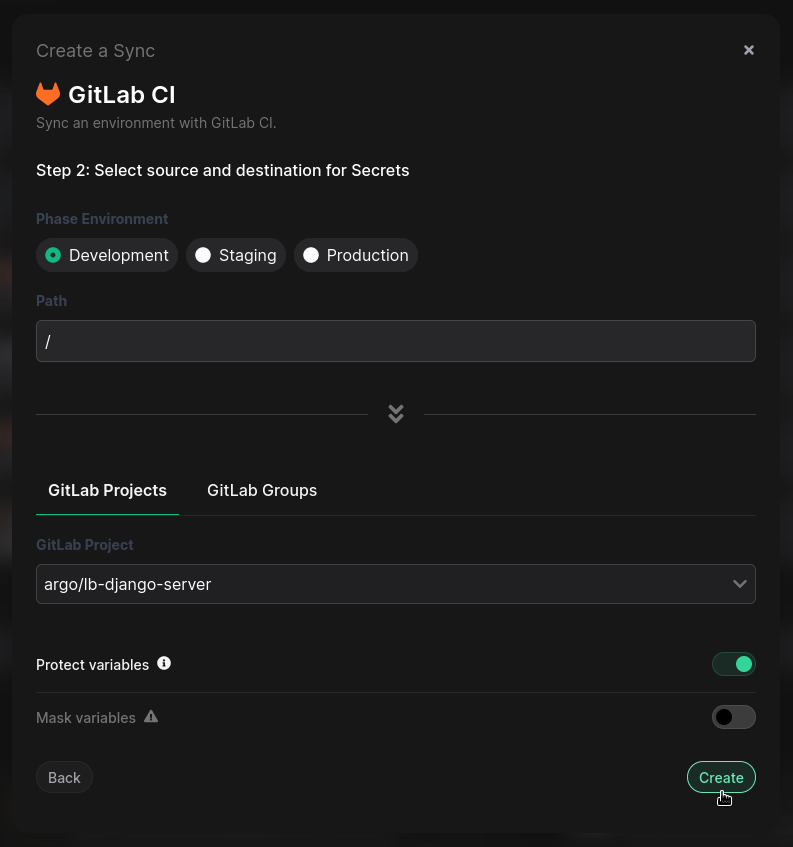Image resolution: width=793 pixels, height=847 pixels.
Task: Click the info icon beside Protect variables
Action: pos(164,663)
